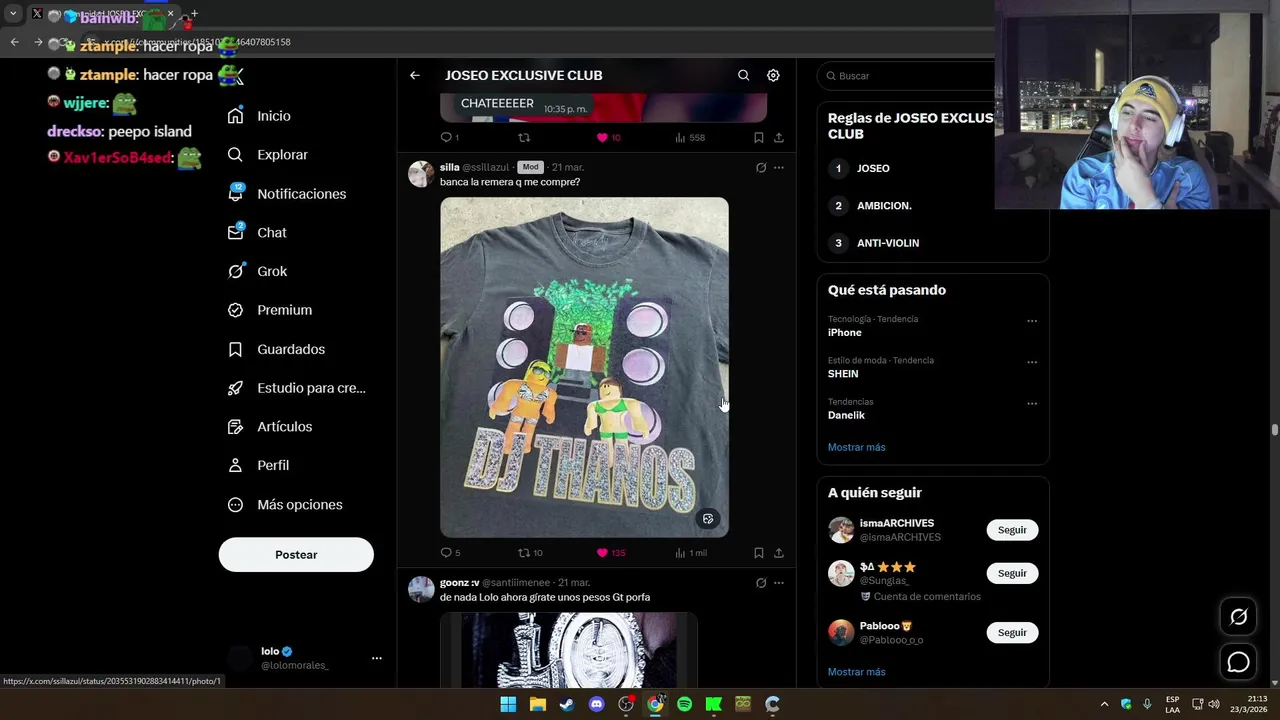Open account menu dots next to lolo
1280x720 pixels.
[376, 658]
